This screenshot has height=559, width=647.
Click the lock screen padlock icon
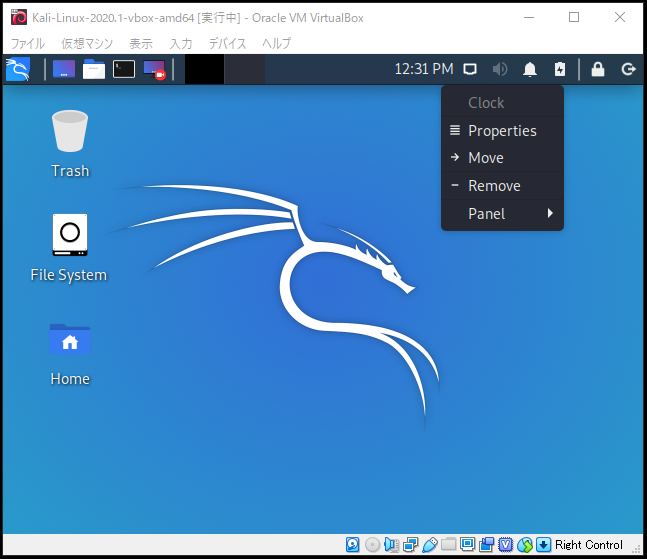(598, 69)
